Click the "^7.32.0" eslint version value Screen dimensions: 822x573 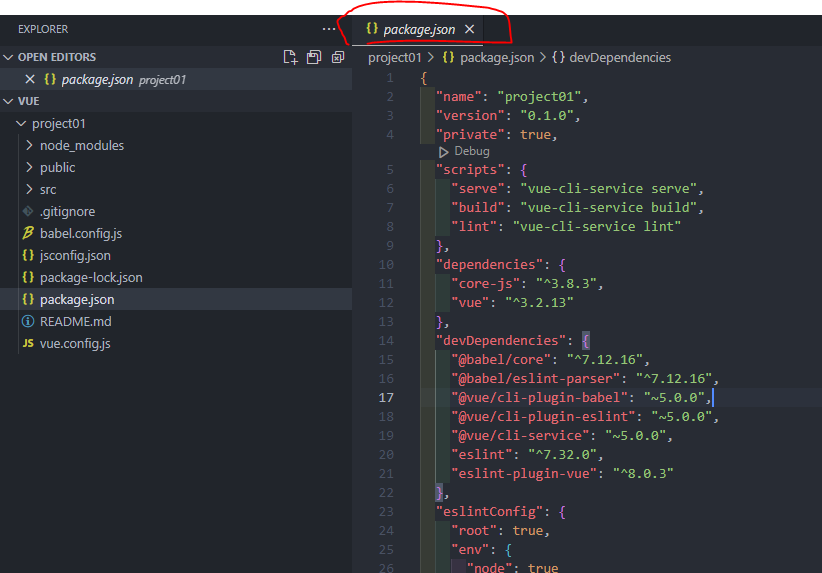(562, 455)
